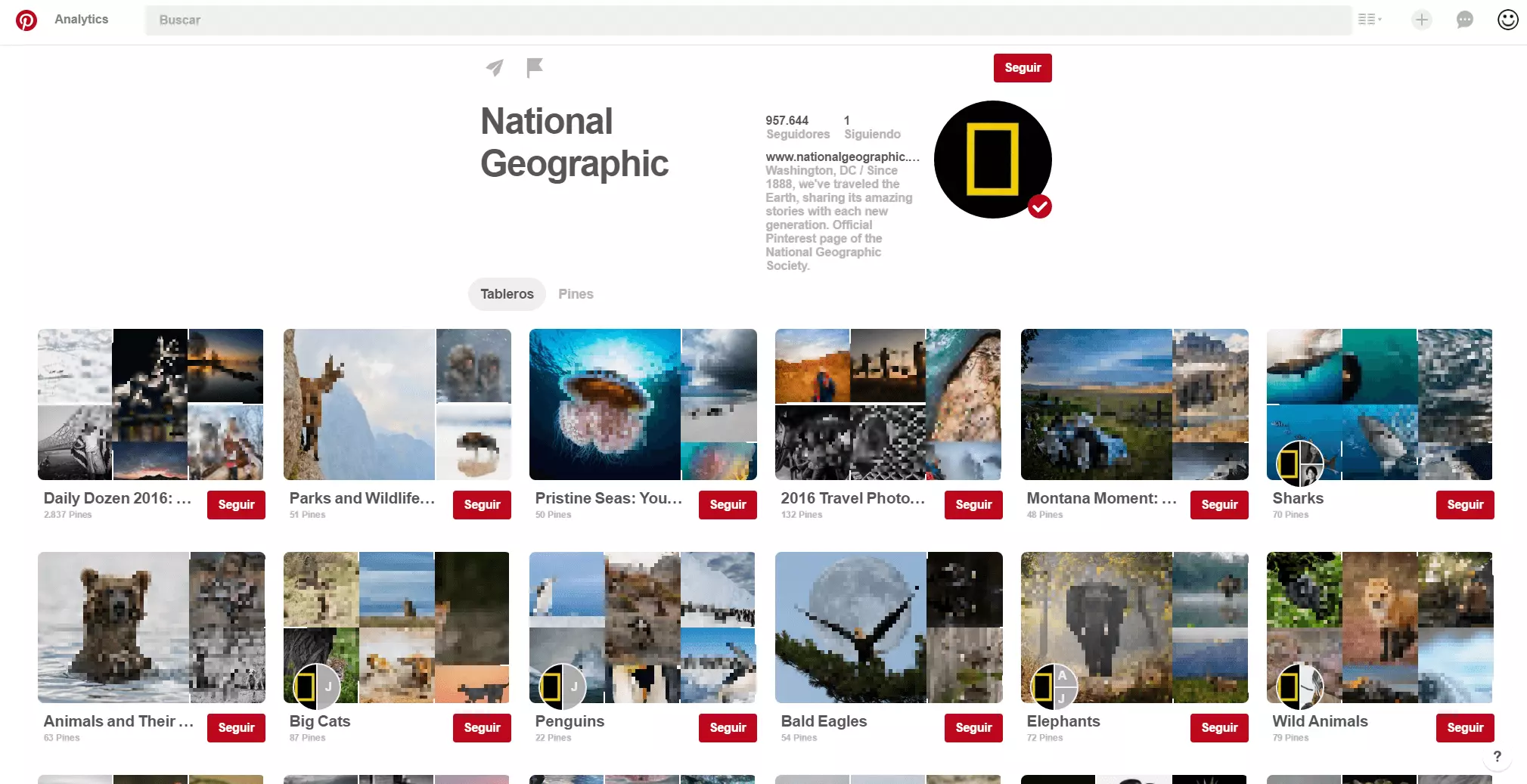
Task: Click the Sharks board title
Action: pyautogui.click(x=1298, y=498)
